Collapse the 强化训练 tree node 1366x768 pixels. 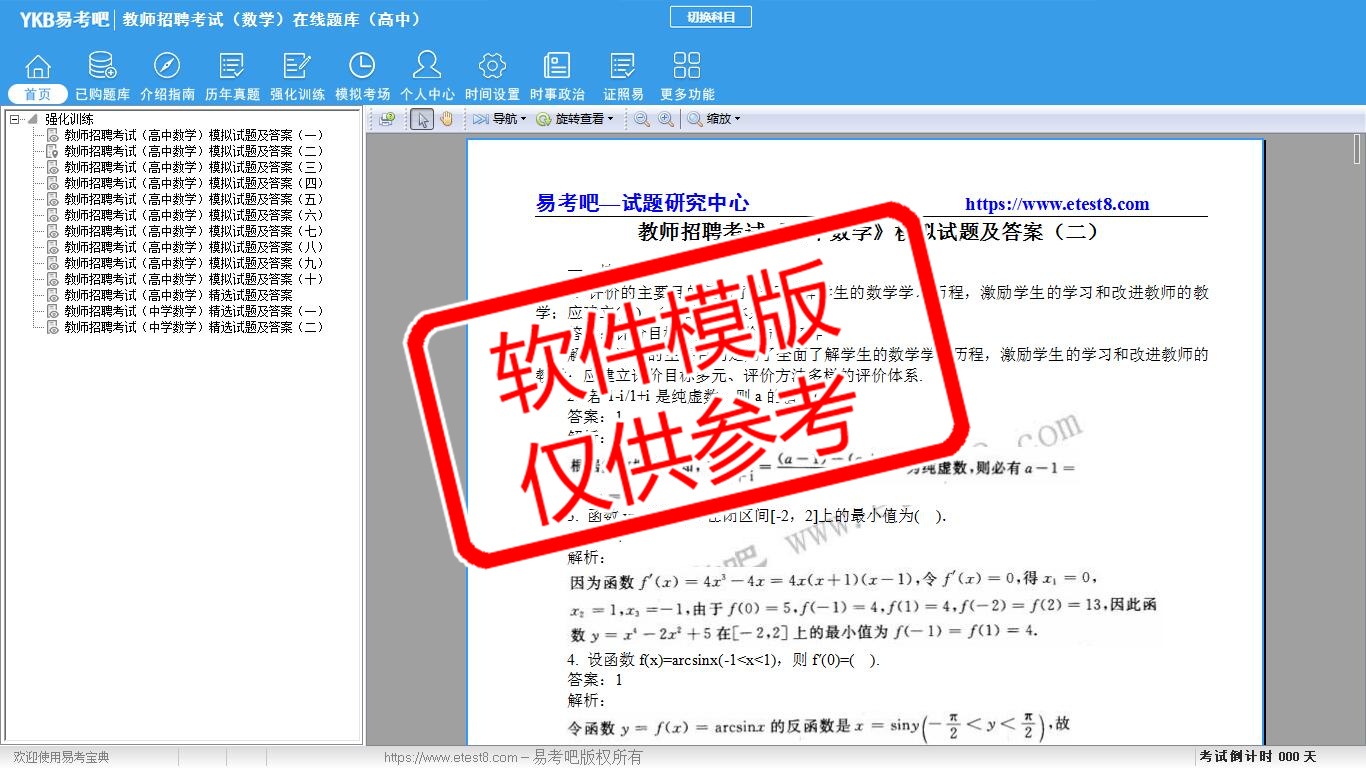(x=15, y=119)
